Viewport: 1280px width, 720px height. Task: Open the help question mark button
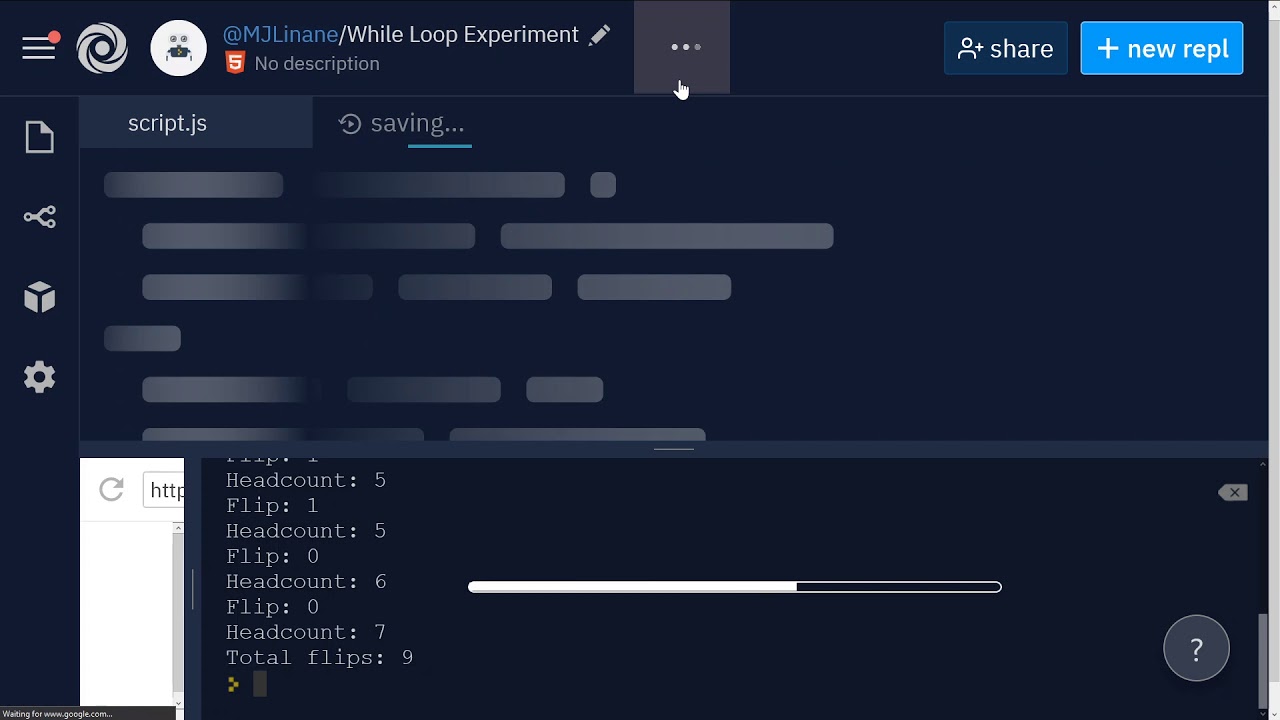click(x=1196, y=648)
